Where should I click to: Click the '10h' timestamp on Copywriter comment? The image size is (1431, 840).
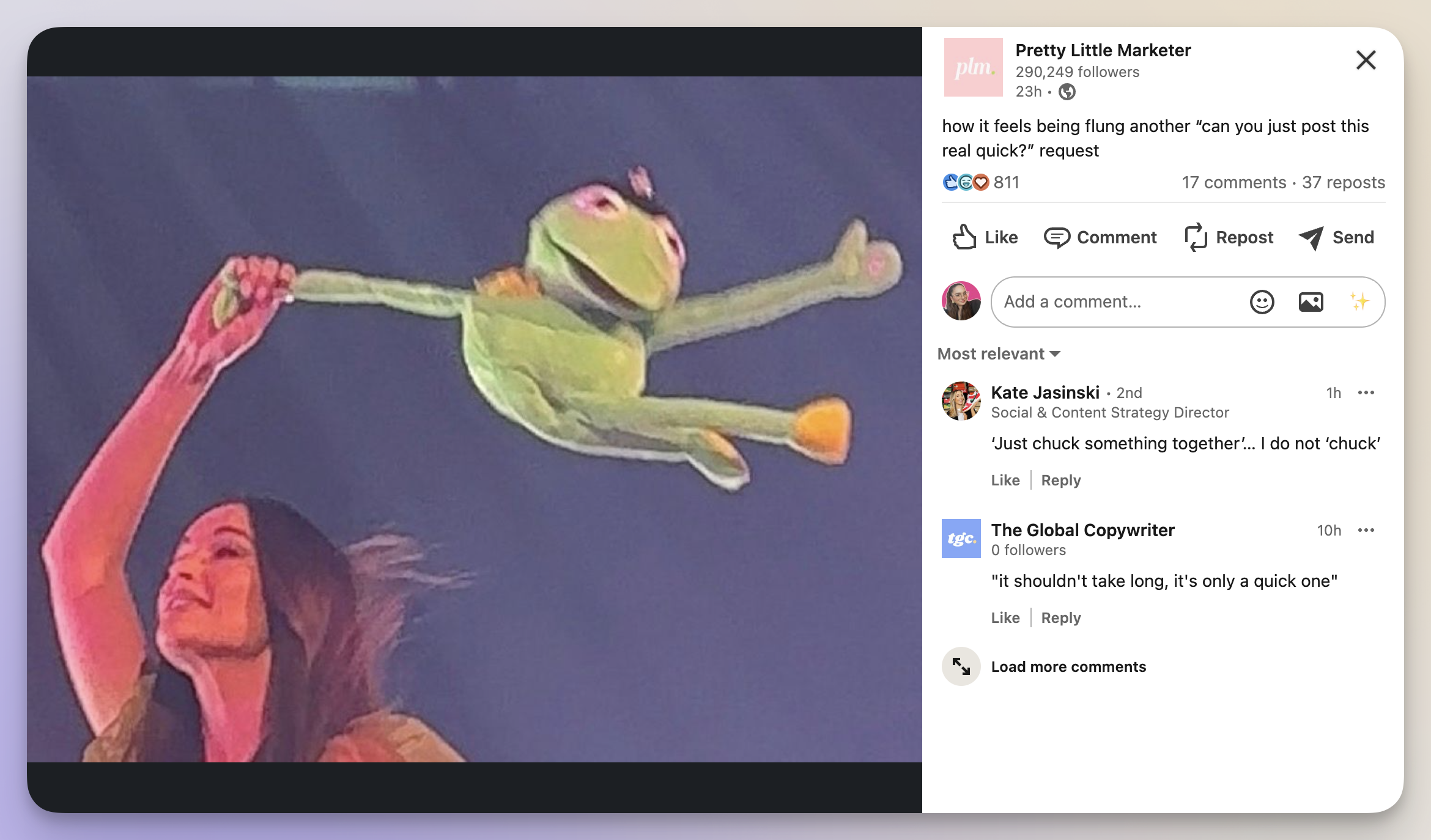point(1328,531)
